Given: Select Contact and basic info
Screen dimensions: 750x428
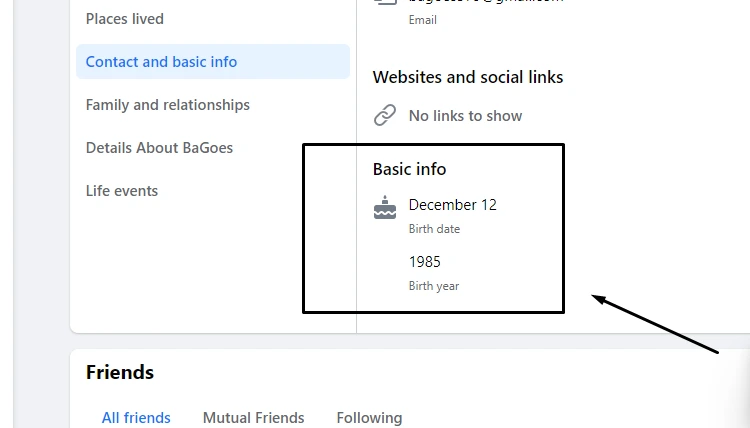Looking at the screenshot, I should click(213, 62).
